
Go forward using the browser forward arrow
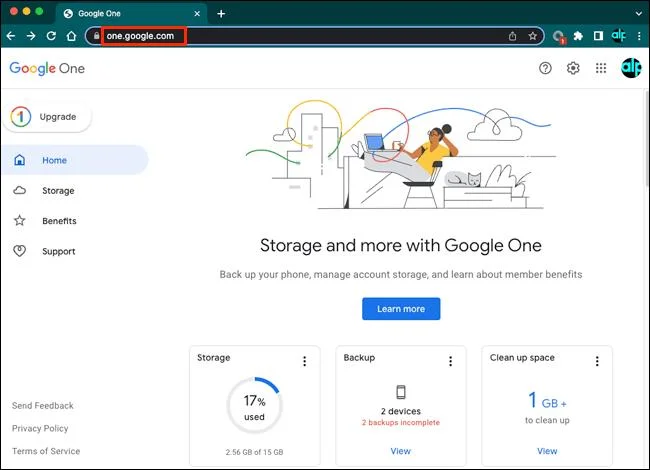tap(31, 36)
